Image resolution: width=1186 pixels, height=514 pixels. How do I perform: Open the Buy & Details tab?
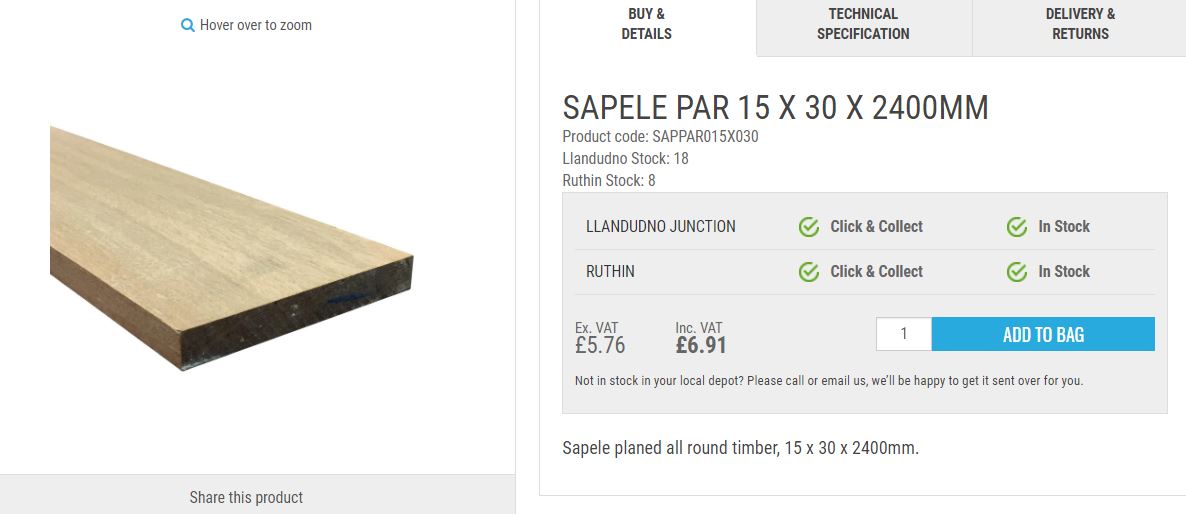click(647, 24)
